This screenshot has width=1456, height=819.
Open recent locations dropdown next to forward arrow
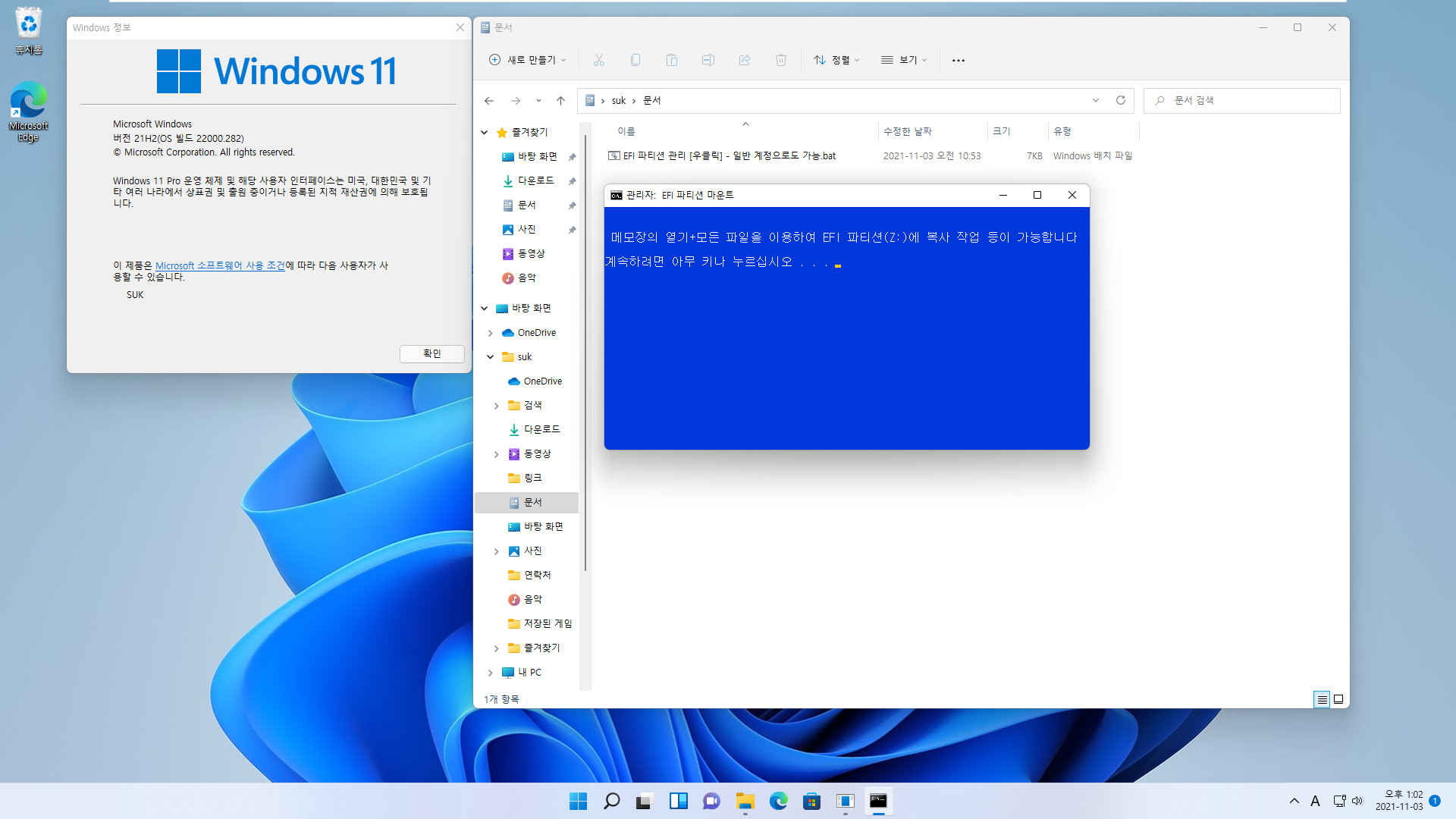click(x=538, y=100)
